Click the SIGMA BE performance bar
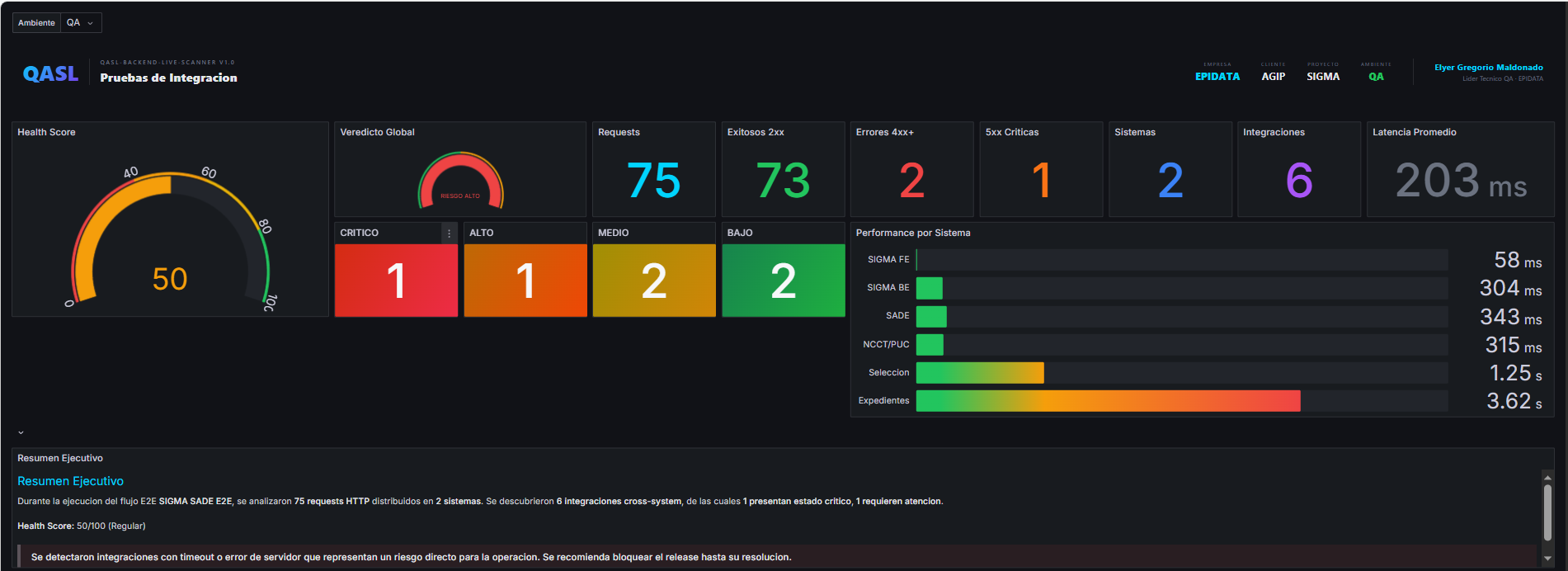1568x571 pixels. [930, 288]
